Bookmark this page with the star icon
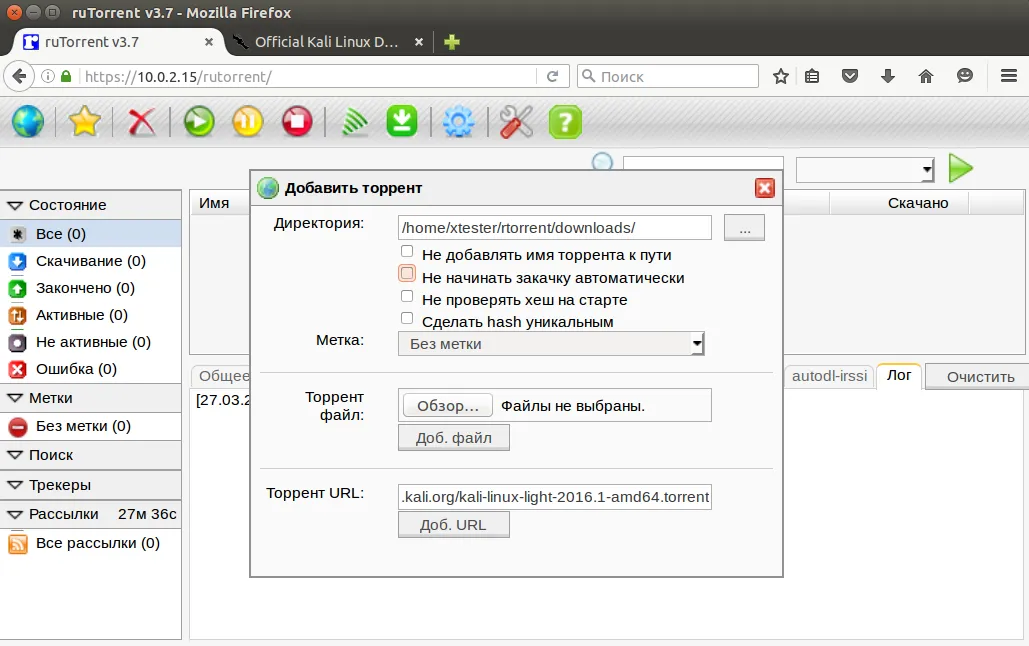This screenshot has width=1029, height=646. tap(780, 77)
